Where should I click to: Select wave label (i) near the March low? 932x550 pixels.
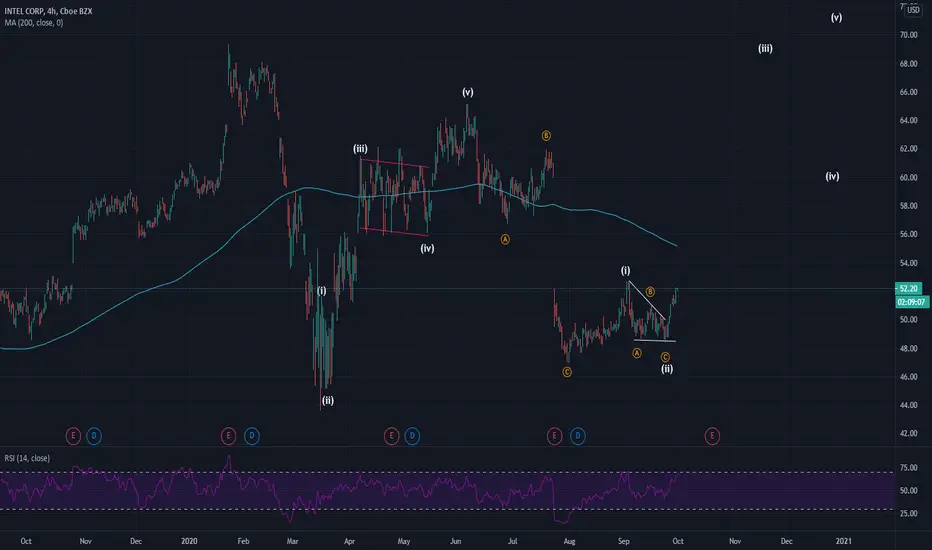[x=322, y=291]
